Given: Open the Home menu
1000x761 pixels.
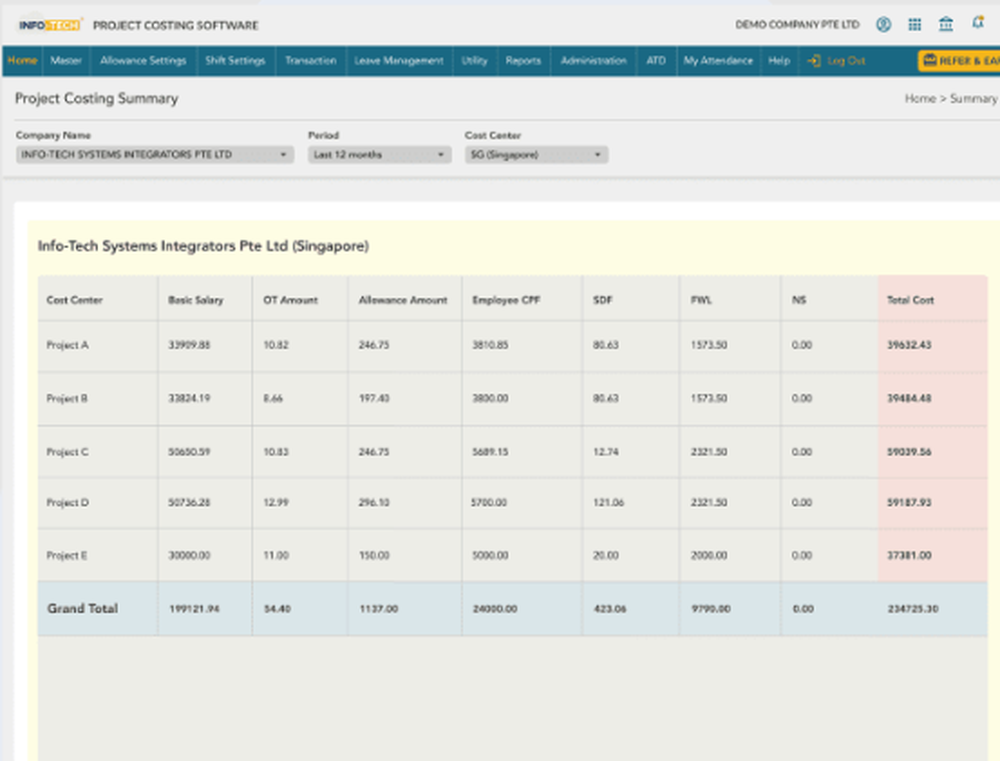Looking at the screenshot, I should [x=22, y=61].
